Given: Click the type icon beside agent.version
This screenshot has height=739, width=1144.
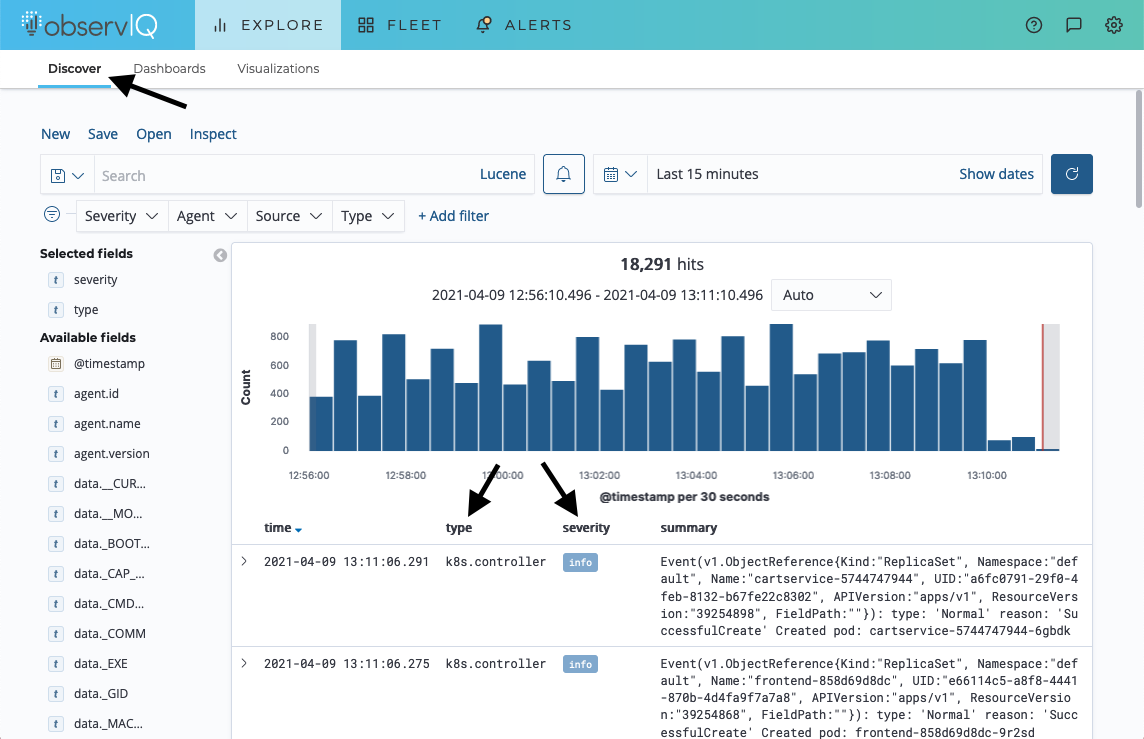Looking at the screenshot, I should (55, 454).
